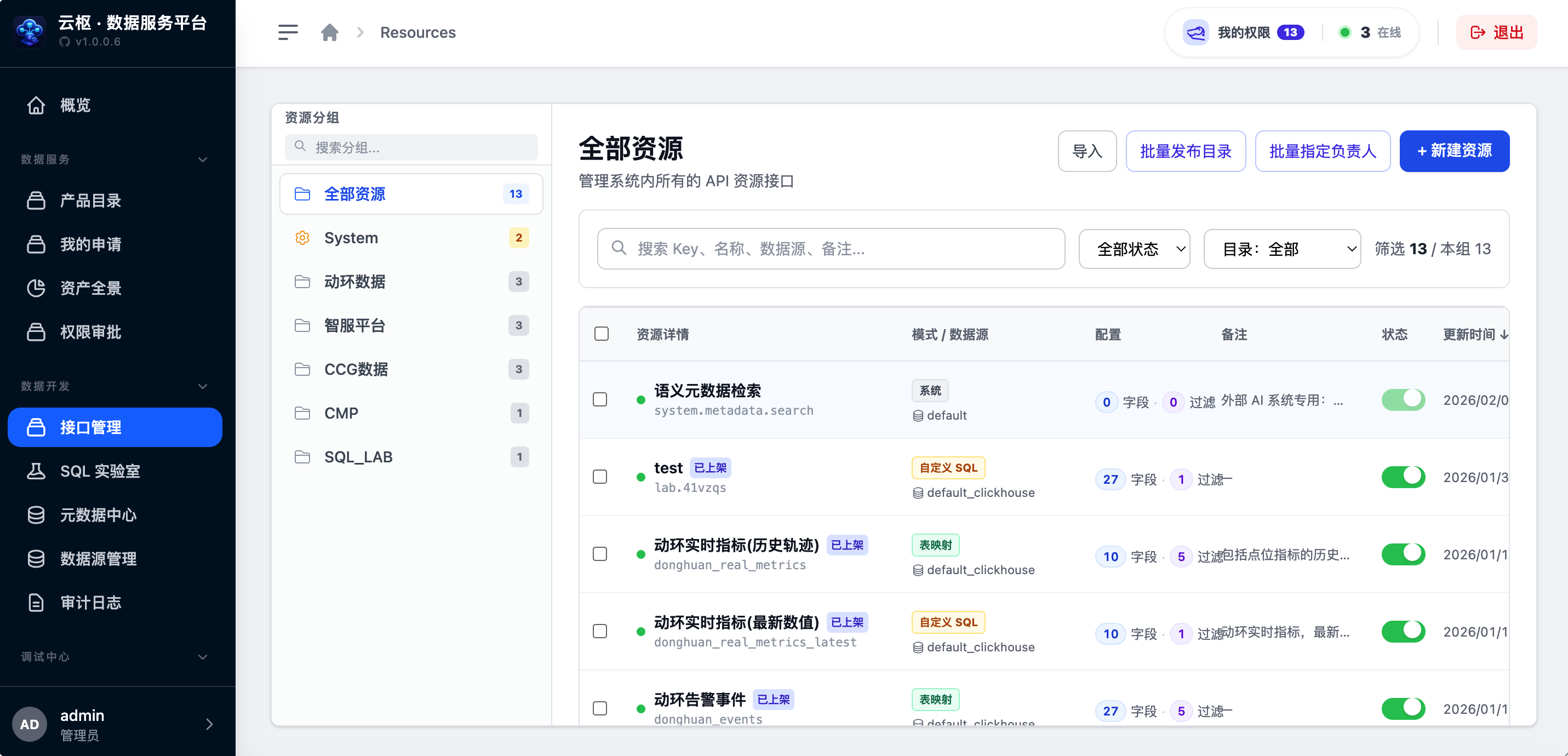The height and width of the screenshot is (756, 1568).
Task: Open the 全部状态 status dropdown
Action: tap(1134, 249)
